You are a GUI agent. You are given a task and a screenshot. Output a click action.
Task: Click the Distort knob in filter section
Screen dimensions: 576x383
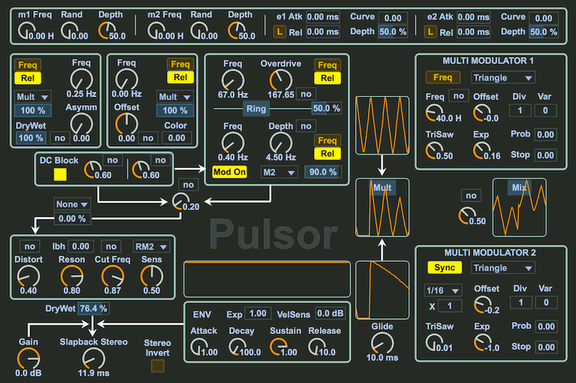coord(28,276)
